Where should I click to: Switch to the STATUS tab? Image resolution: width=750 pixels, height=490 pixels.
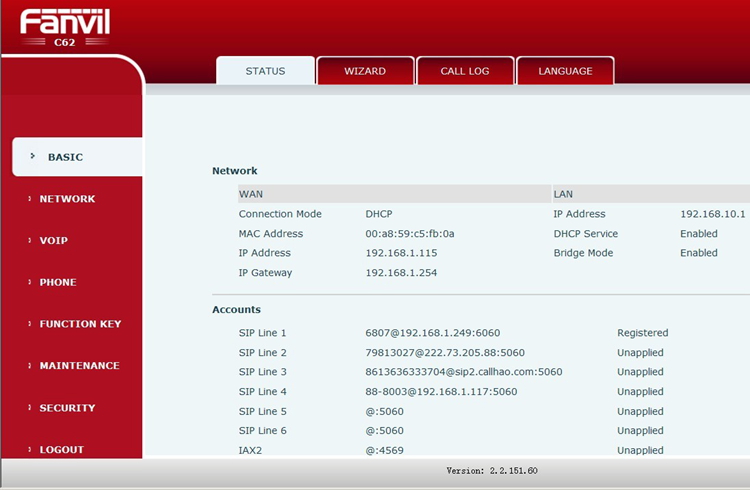pyautogui.click(x=265, y=71)
